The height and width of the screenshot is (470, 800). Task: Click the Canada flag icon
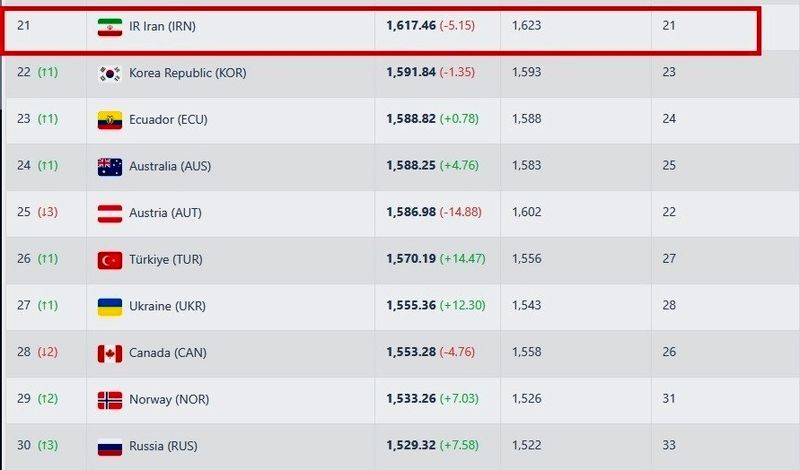[x=110, y=353]
